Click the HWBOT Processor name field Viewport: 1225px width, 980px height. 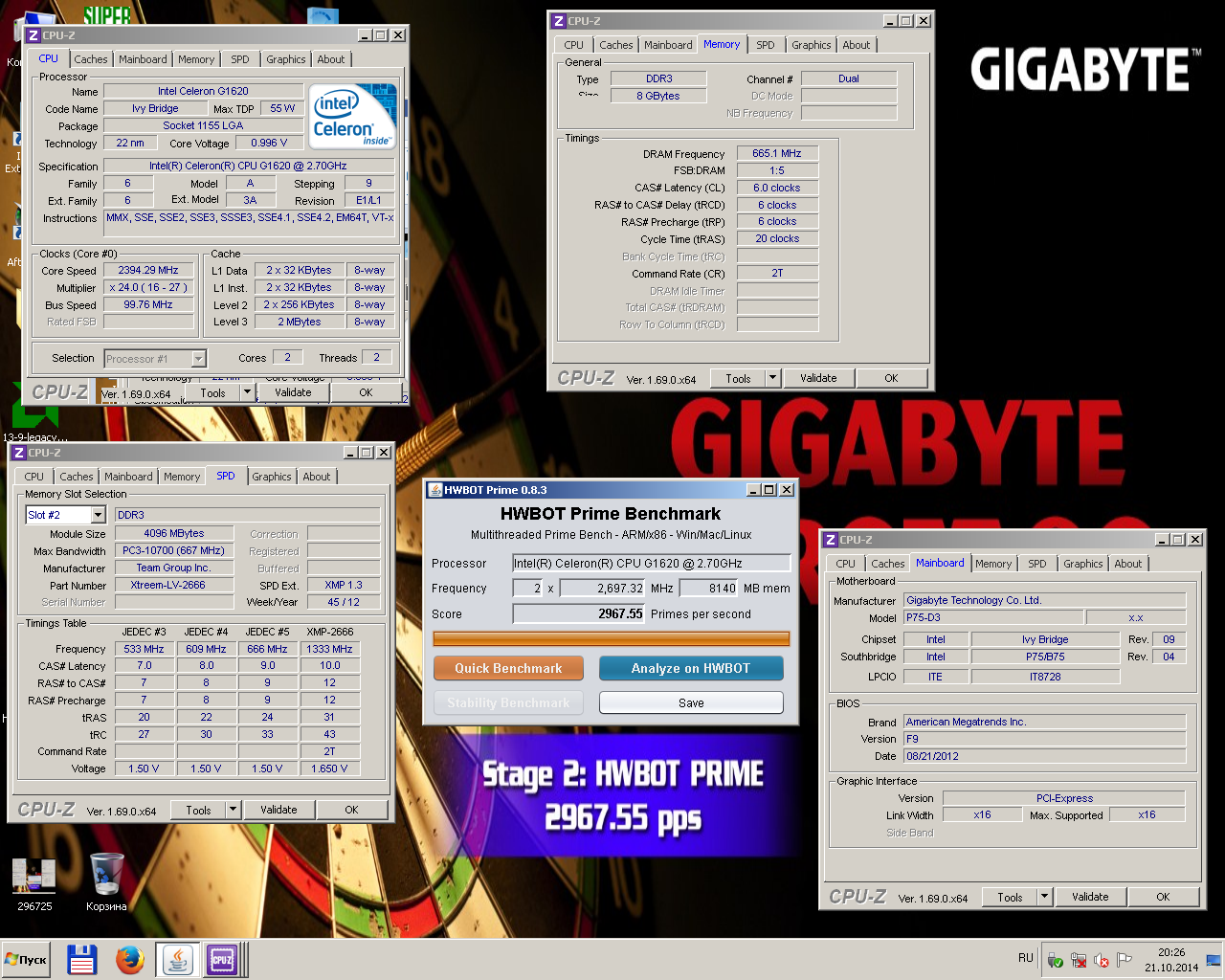(652, 563)
